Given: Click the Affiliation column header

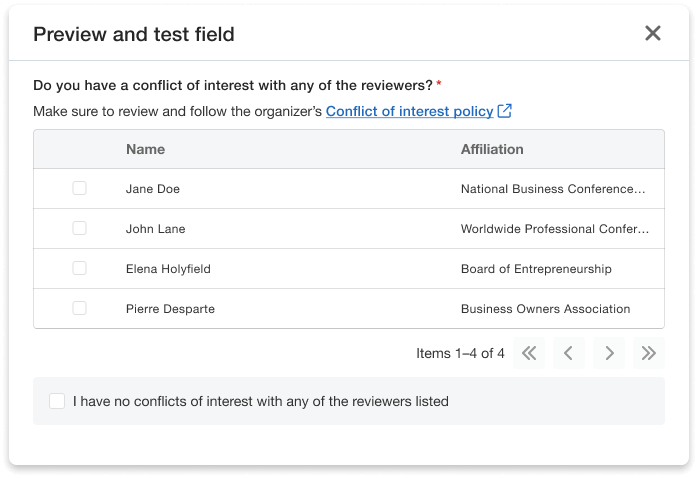Looking at the screenshot, I should [492, 149].
